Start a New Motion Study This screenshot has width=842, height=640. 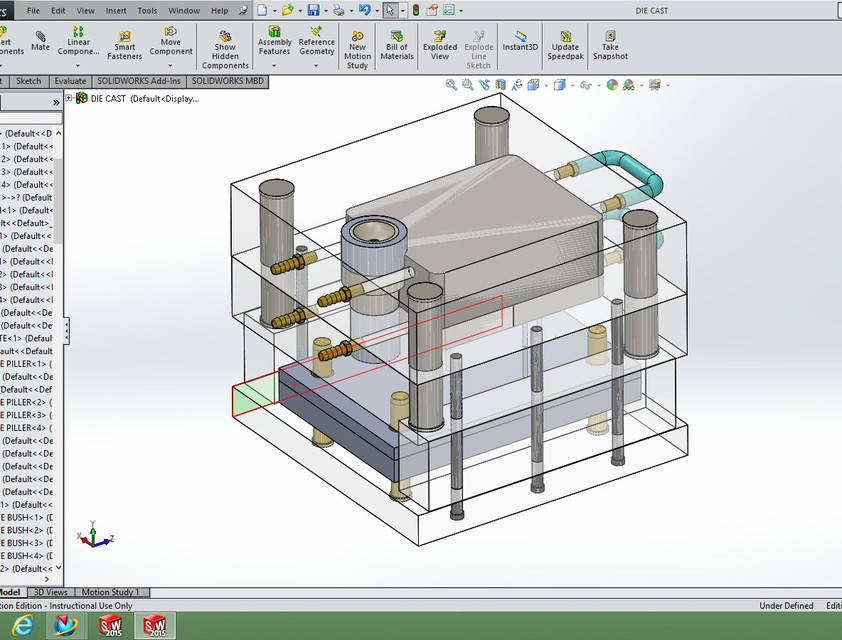[357, 47]
